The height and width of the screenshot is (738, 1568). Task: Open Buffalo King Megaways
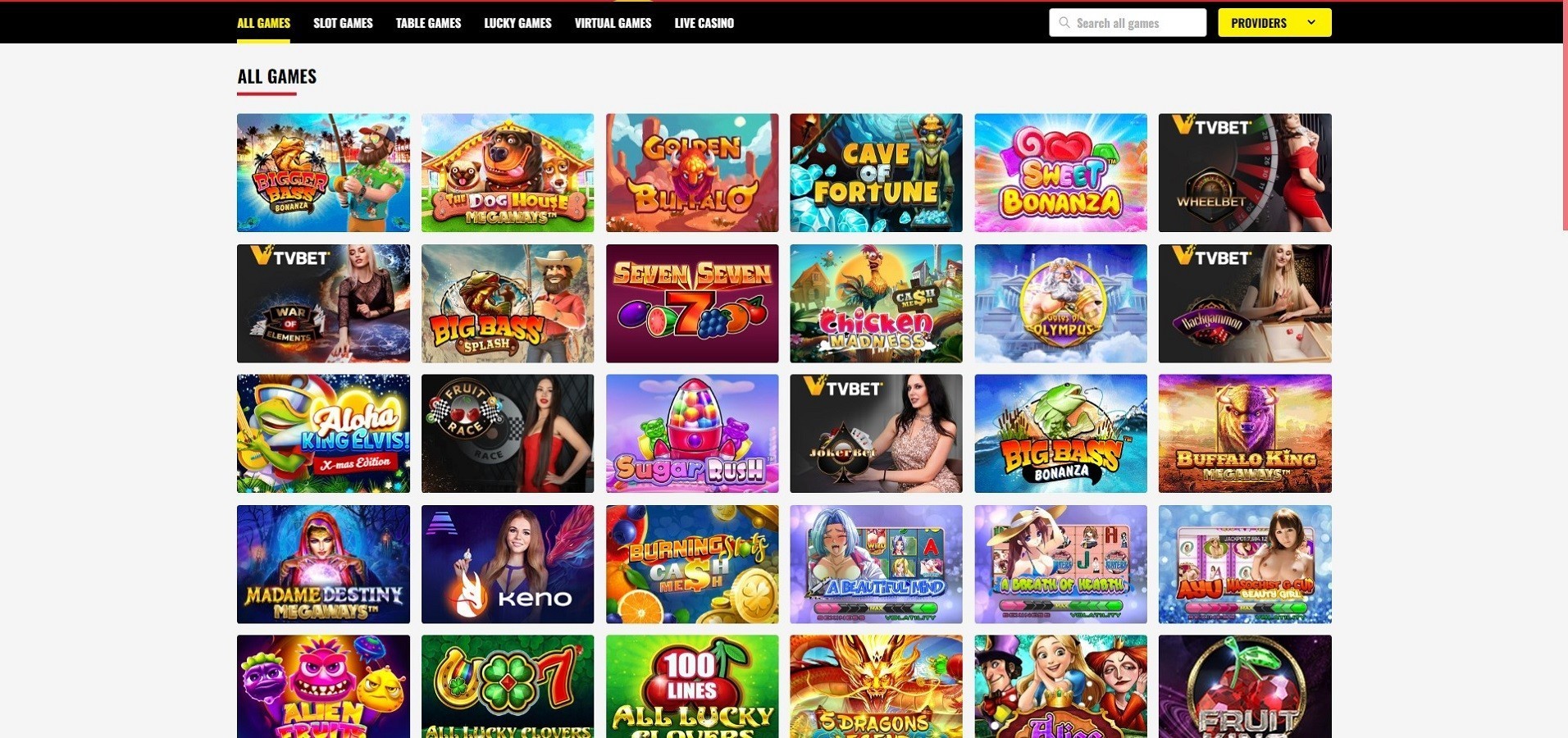point(1245,434)
